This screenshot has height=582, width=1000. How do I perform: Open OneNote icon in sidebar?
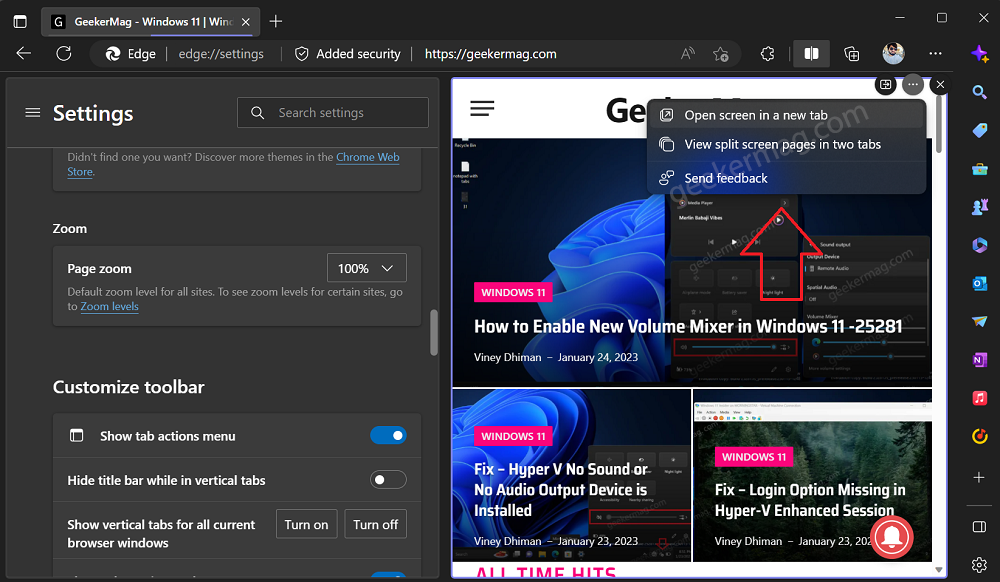point(980,360)
